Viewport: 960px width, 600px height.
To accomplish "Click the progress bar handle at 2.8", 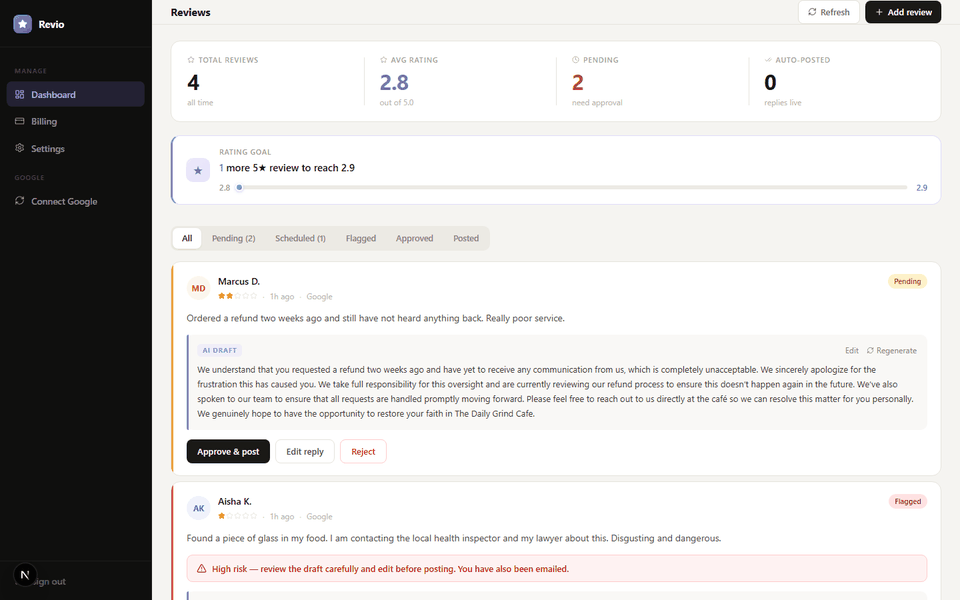I will 239,187.
